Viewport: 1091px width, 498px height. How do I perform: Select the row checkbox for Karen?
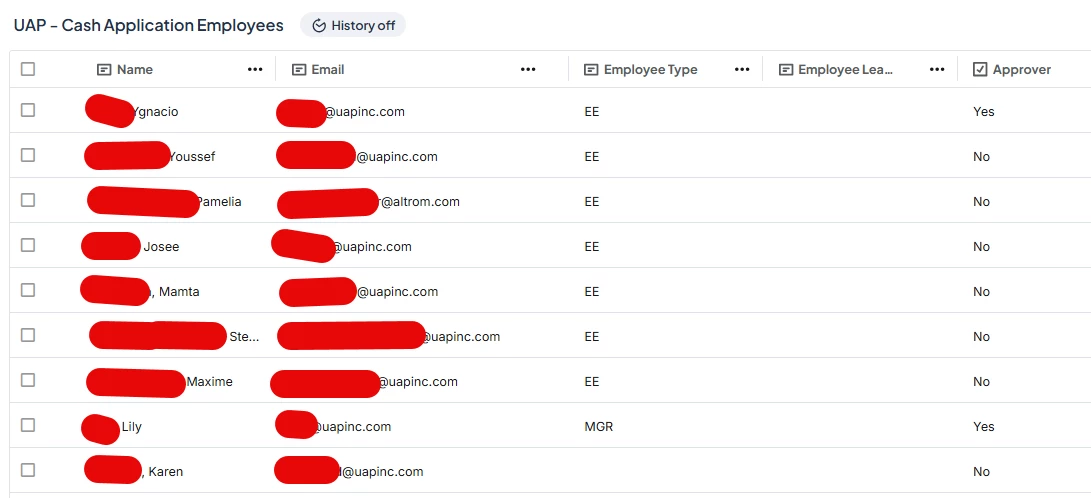tap(28, 470)
